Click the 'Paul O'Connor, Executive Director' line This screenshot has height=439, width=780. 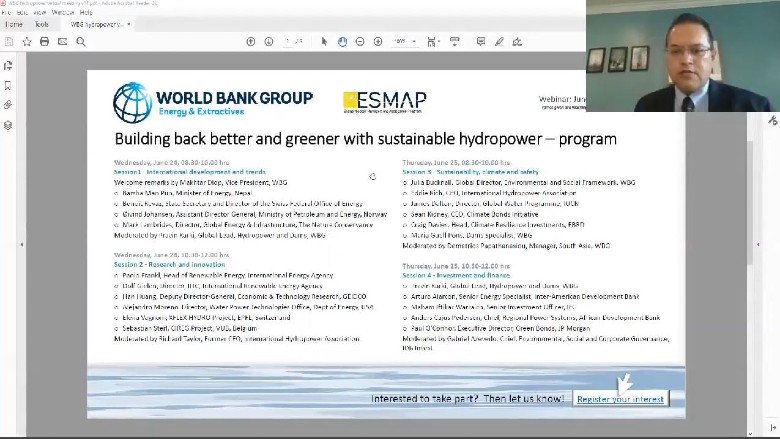496,329
